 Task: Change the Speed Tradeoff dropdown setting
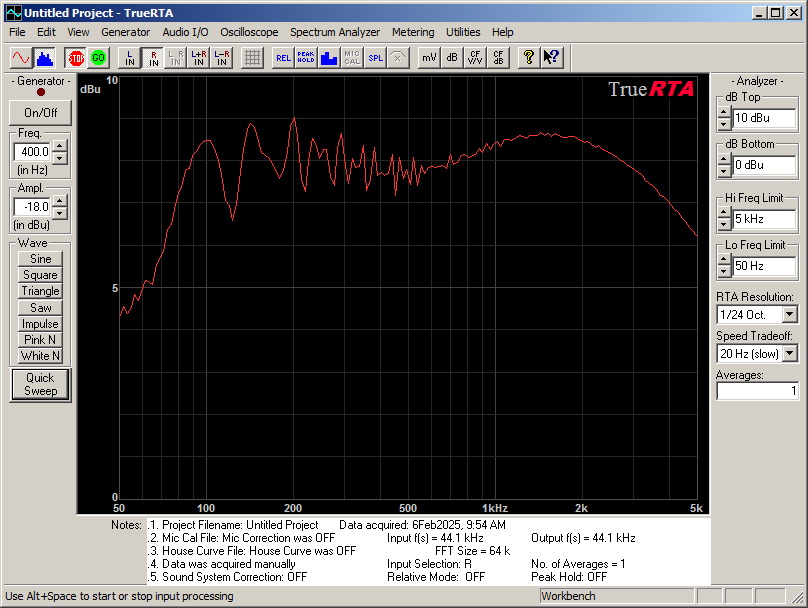(x=791, y=353)
